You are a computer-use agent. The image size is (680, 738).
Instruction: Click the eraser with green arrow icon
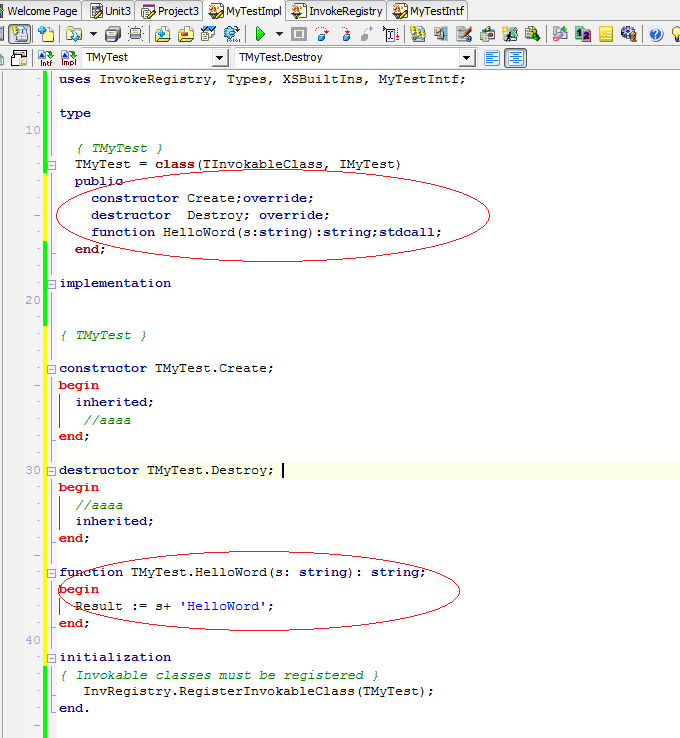pos(560,34)
